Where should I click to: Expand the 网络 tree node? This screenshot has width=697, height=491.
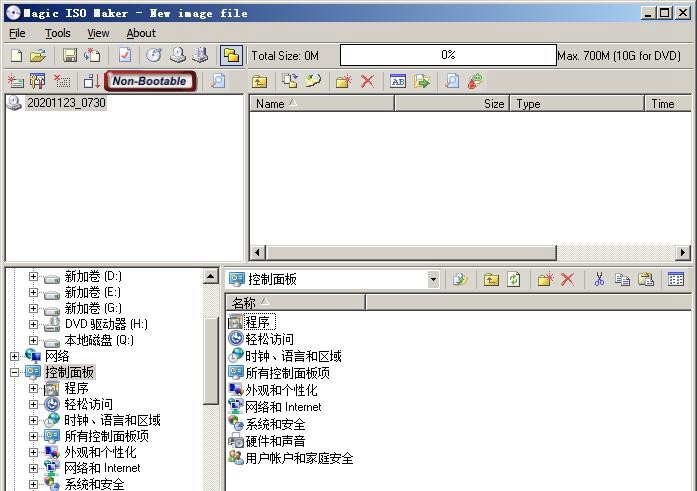[14, 356]
